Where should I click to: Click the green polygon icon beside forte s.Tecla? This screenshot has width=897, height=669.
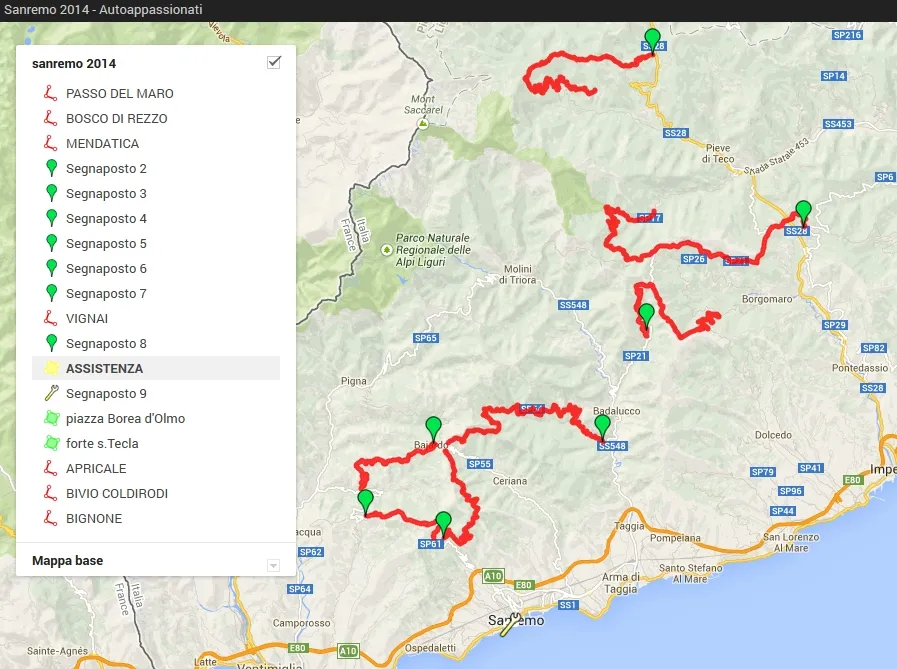(50, 444)
